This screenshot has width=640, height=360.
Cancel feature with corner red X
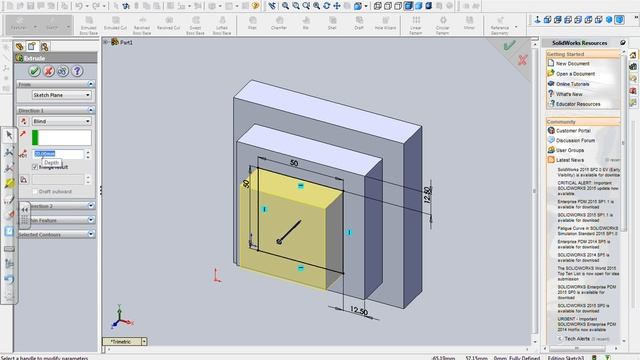click(x=522, y=60)
